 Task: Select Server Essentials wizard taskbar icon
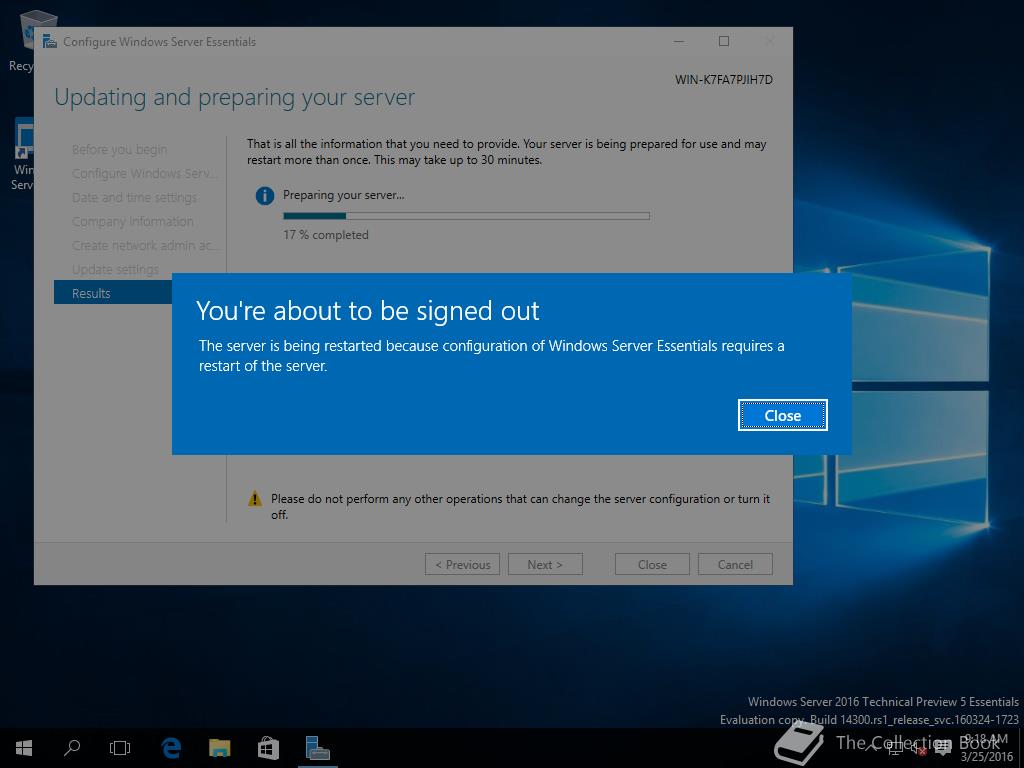click(317, 748)
